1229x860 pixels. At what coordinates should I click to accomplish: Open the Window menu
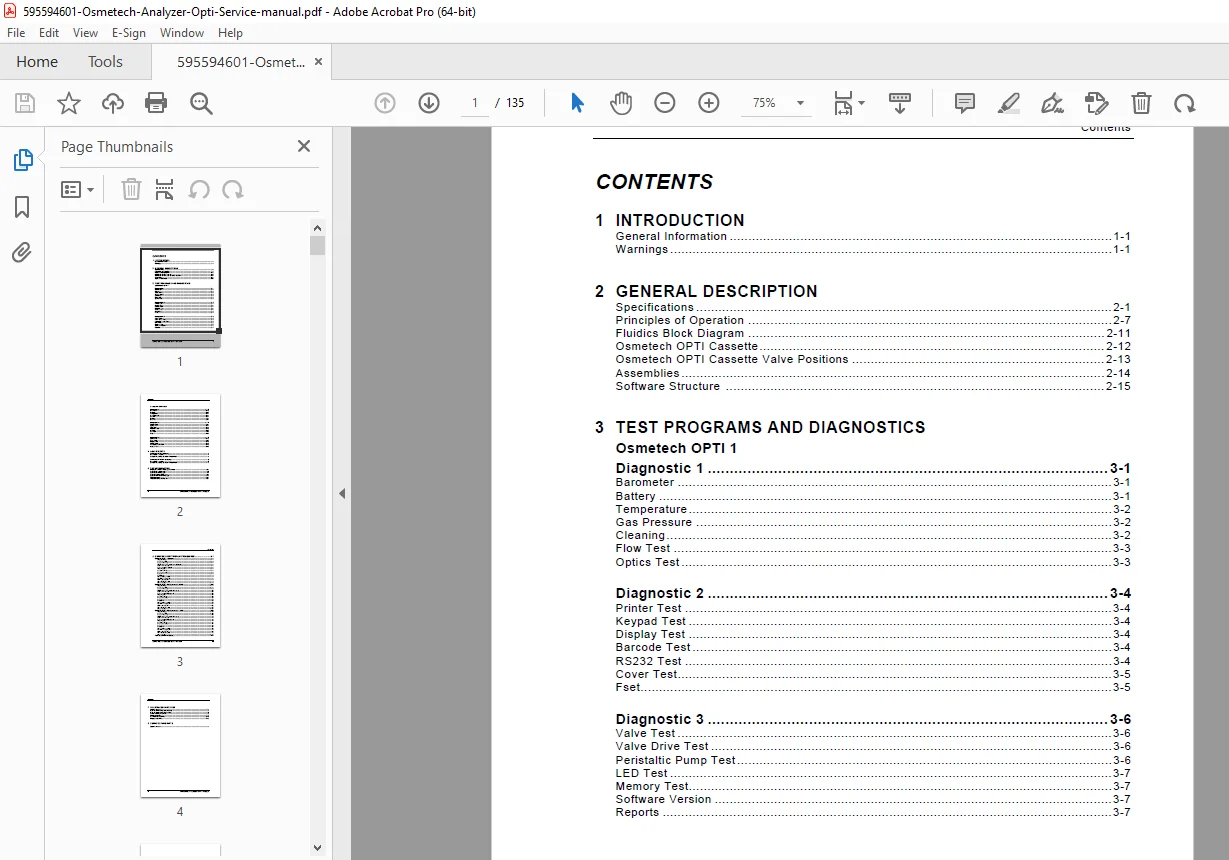point(182,33)
